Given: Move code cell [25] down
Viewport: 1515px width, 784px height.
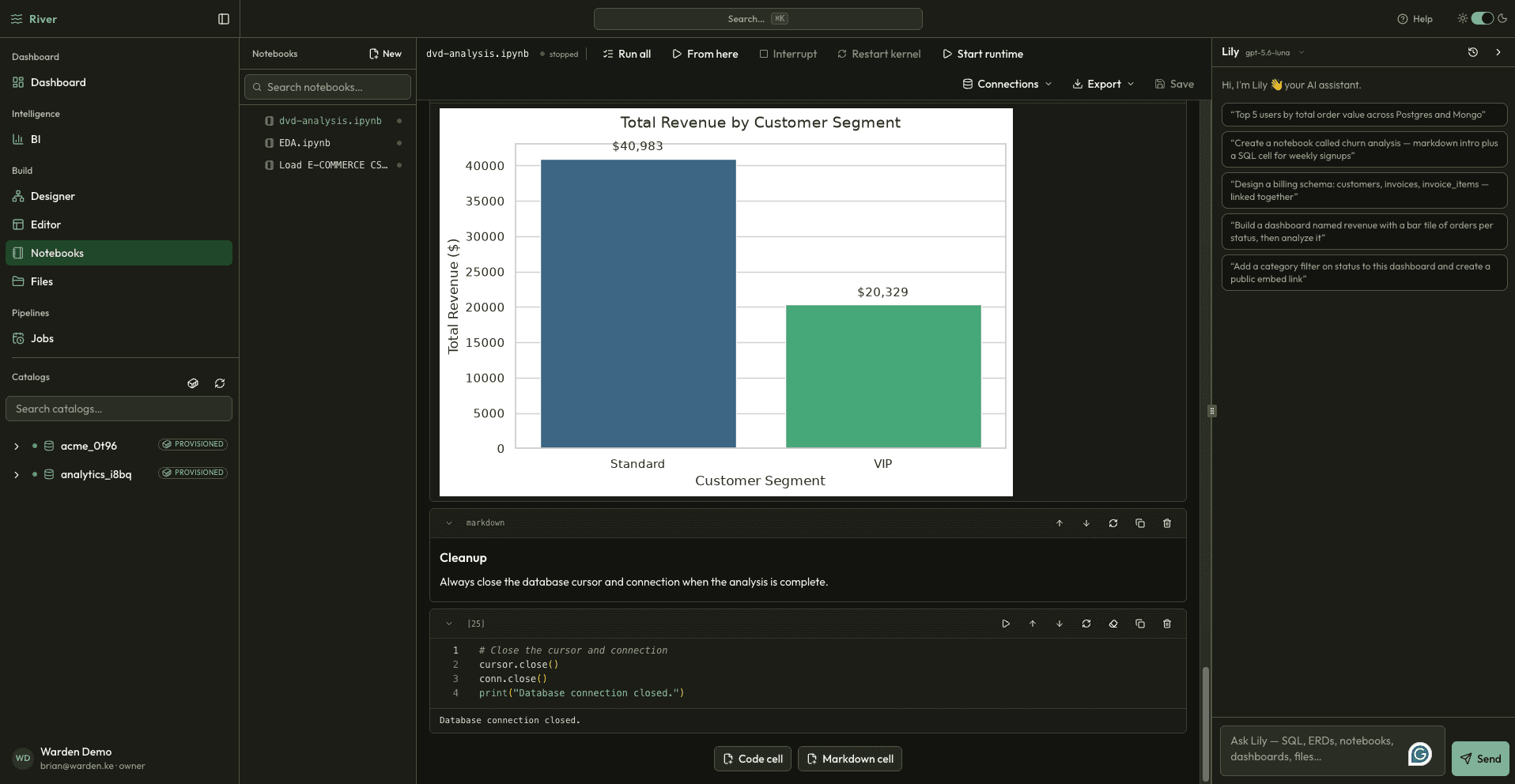Looking at the screenshot, I should pos(1060,624).
